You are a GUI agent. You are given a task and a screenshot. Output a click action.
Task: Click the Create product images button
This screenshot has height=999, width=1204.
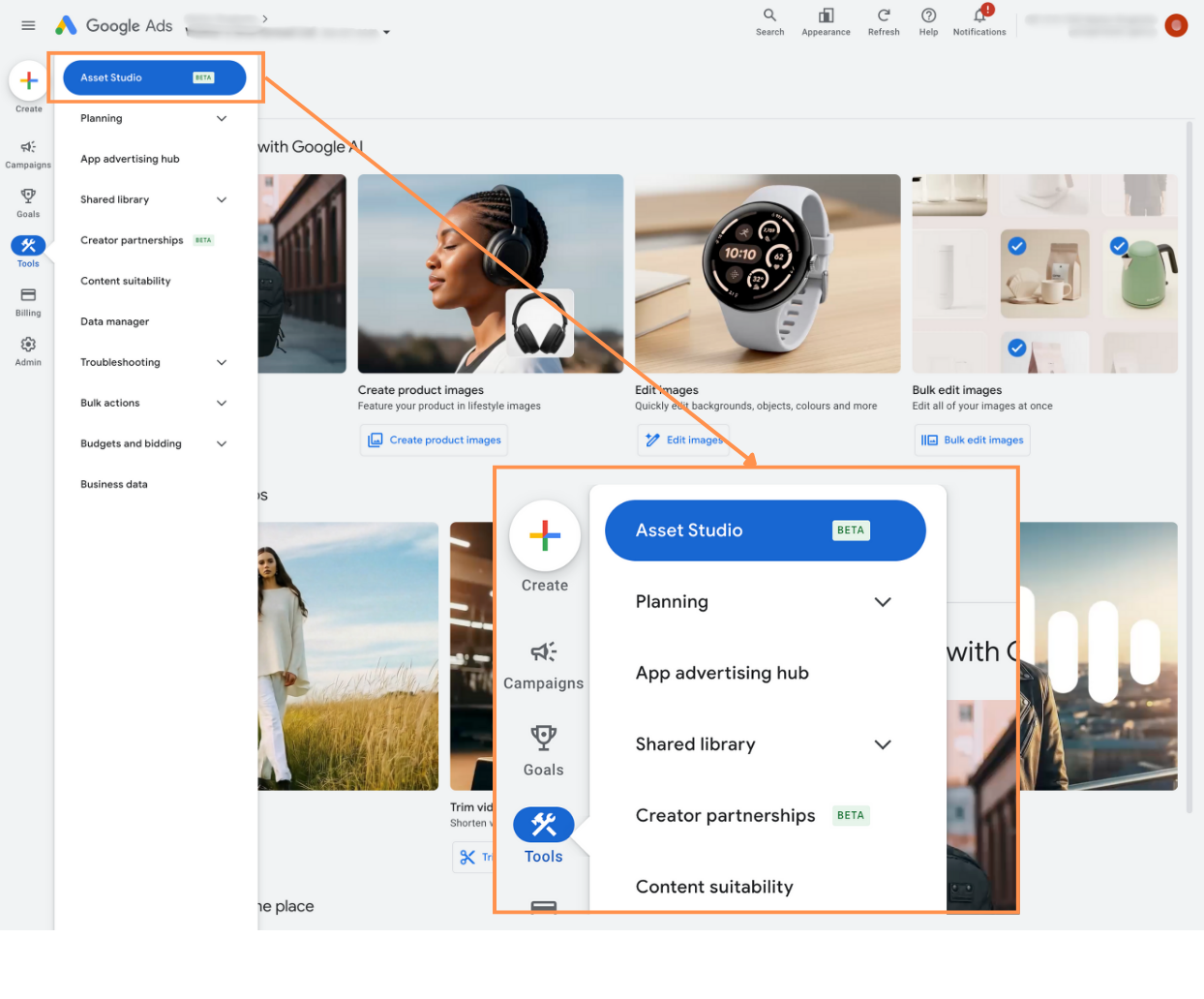pyautogui.click(x=434, y=439)
